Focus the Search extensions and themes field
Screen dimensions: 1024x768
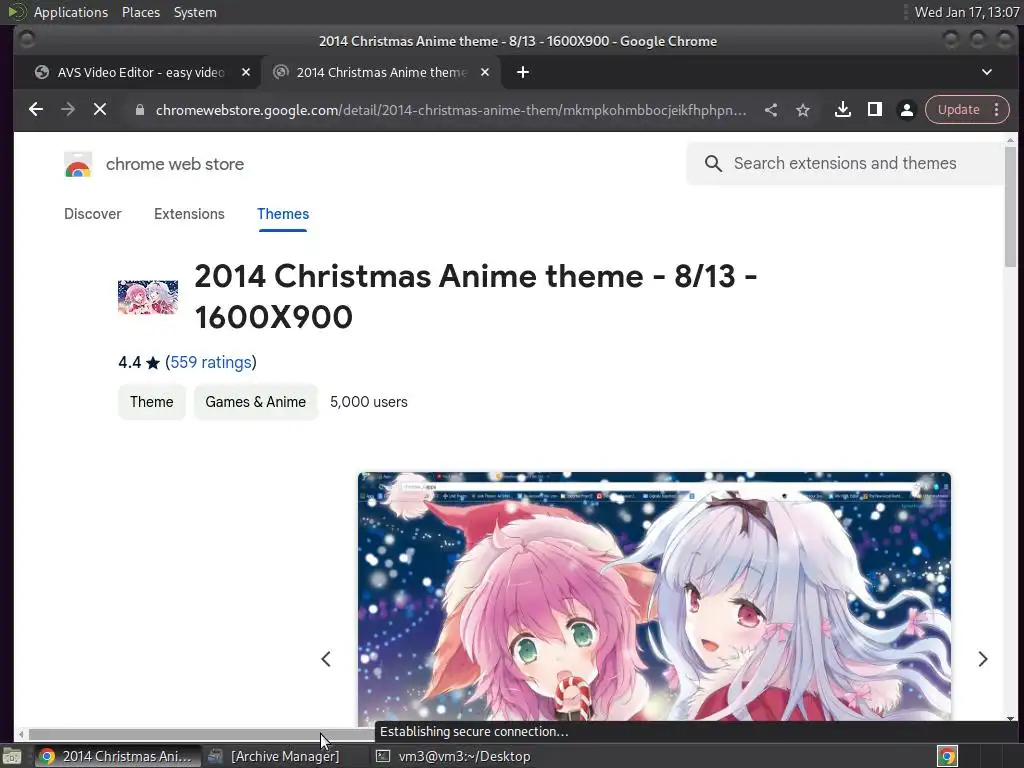pos(845,163)
